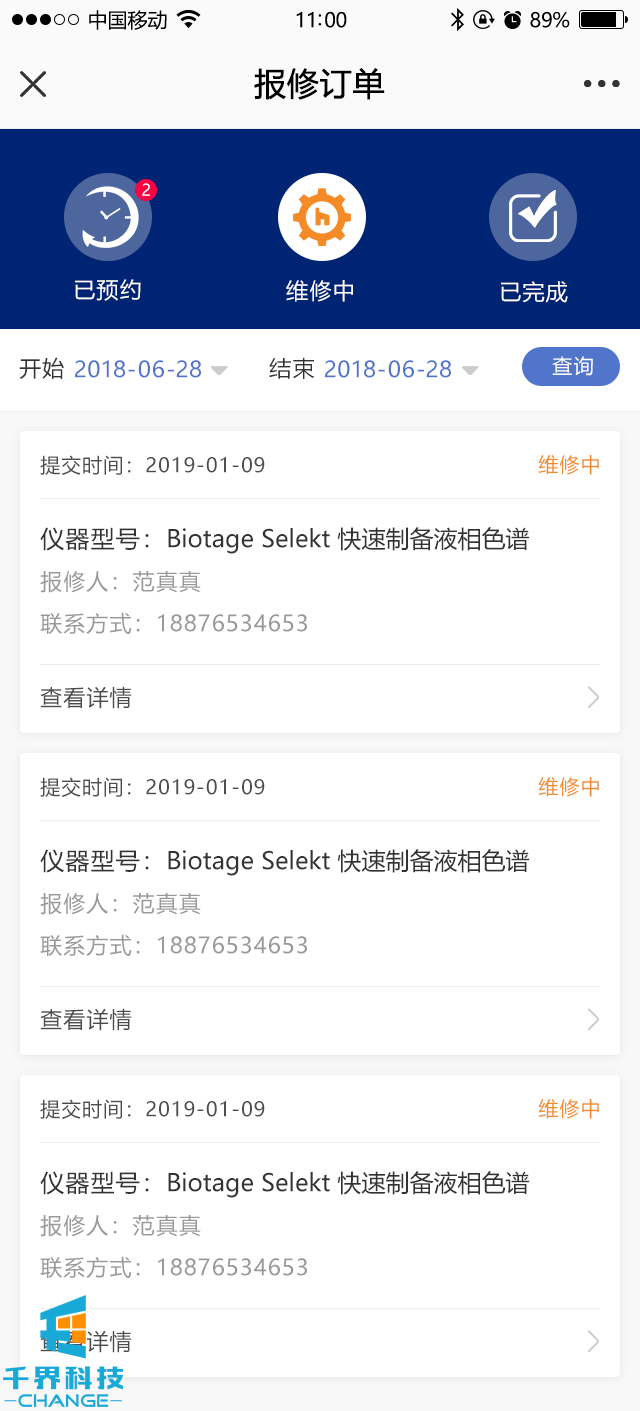The height and width of the screenshot is (1411, 640).
Task: Select the start date 2018-06-28 field
Action: pyautogui.click(x=138, y=369)
